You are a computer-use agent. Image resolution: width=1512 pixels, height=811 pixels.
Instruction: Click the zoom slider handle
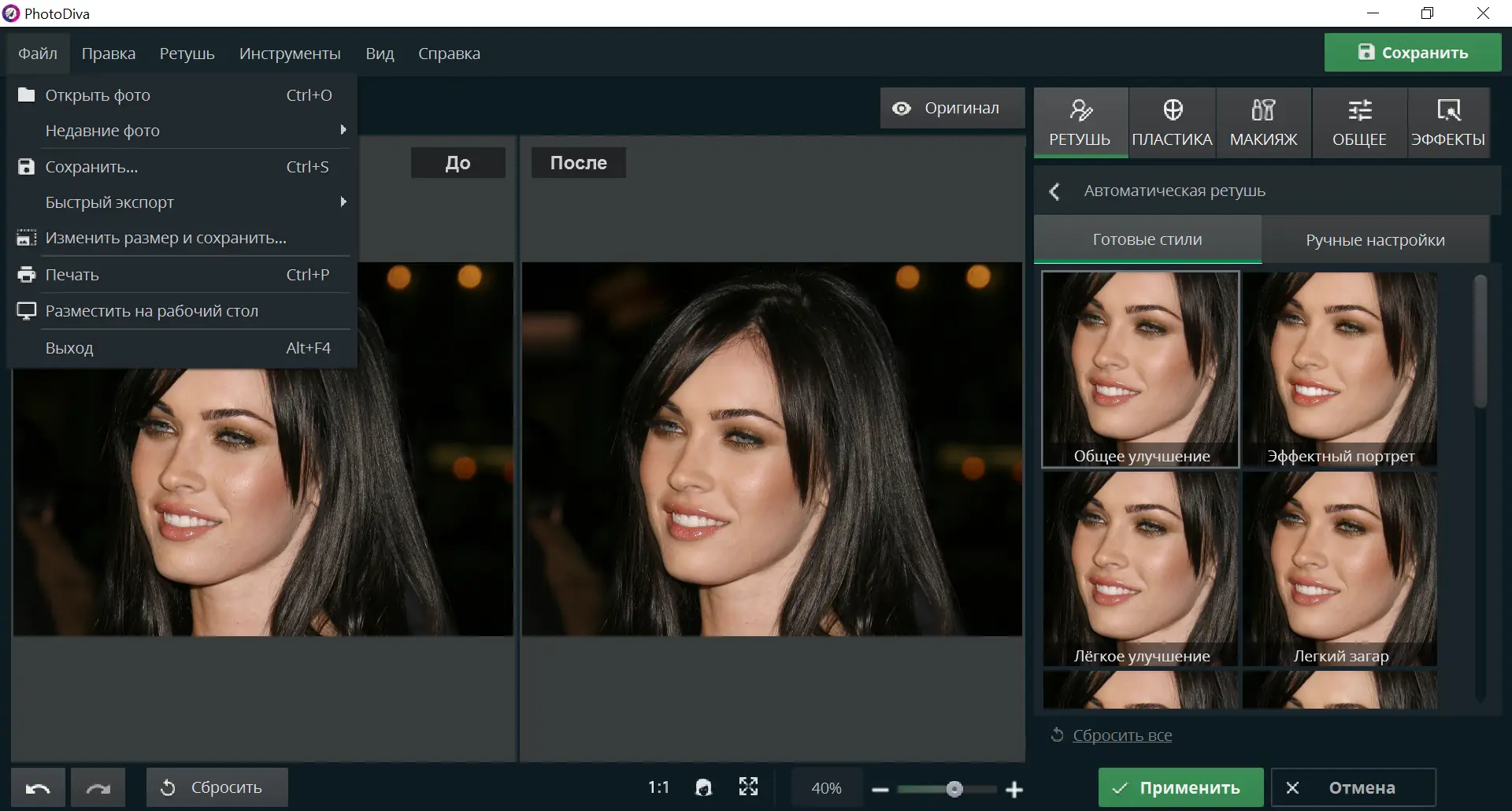tap(954, 789)
